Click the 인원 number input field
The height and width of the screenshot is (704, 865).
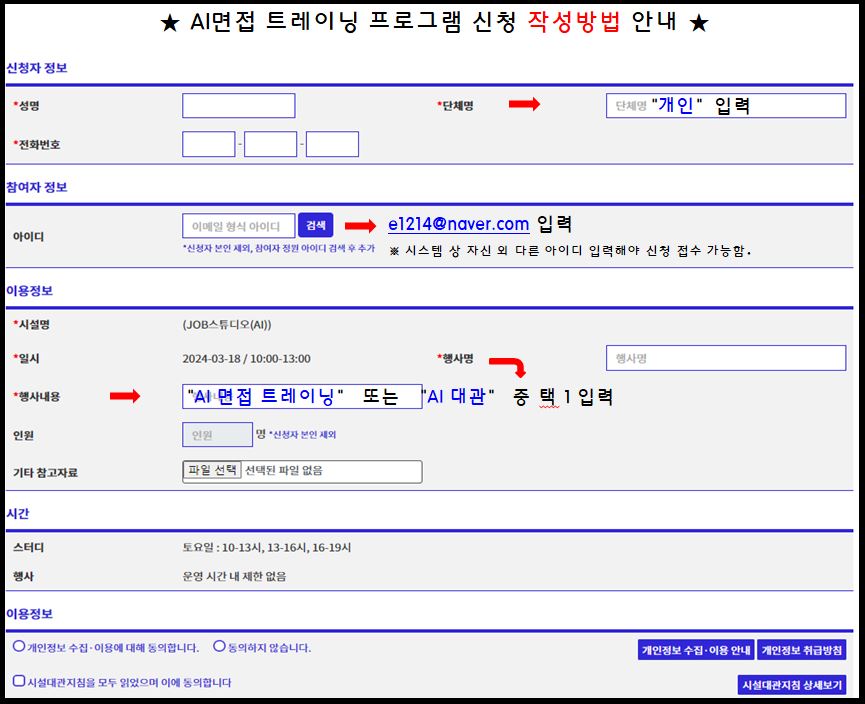(x=217, y=434)
